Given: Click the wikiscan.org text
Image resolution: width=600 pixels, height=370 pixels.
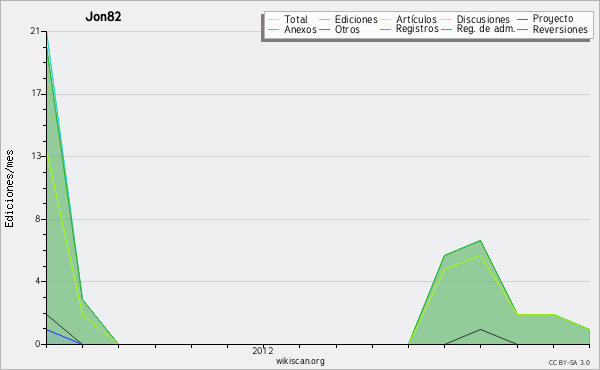Looking at the screenshot, I should 300,361.
